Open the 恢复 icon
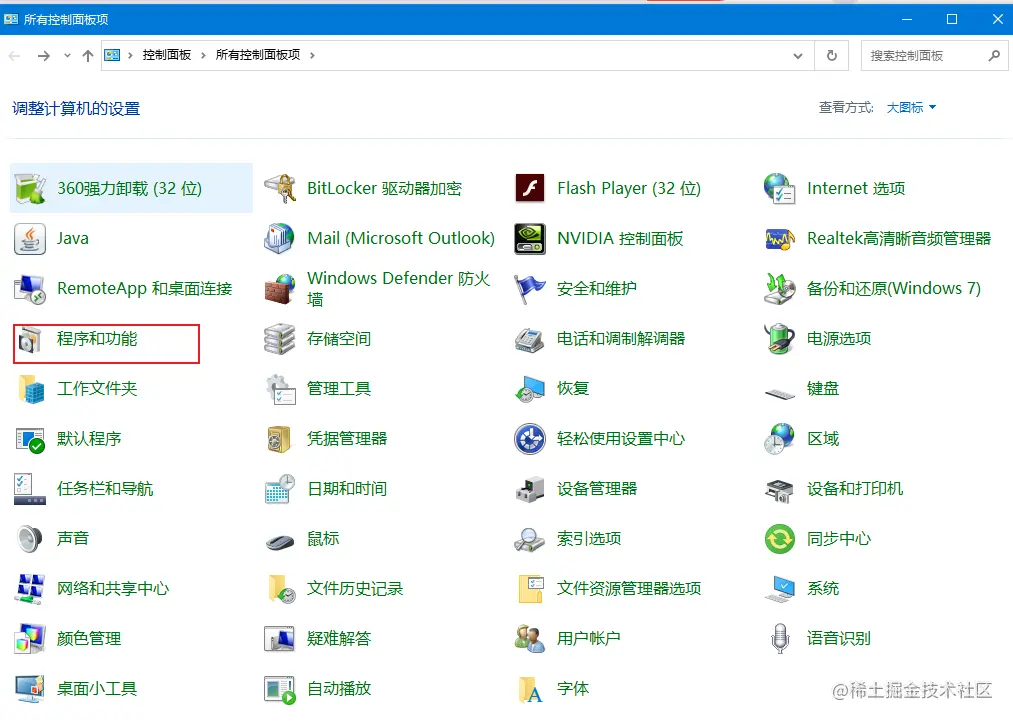The height and width of the screenshot is (721, 1013). pyautogui.click(x=530, y=389)
